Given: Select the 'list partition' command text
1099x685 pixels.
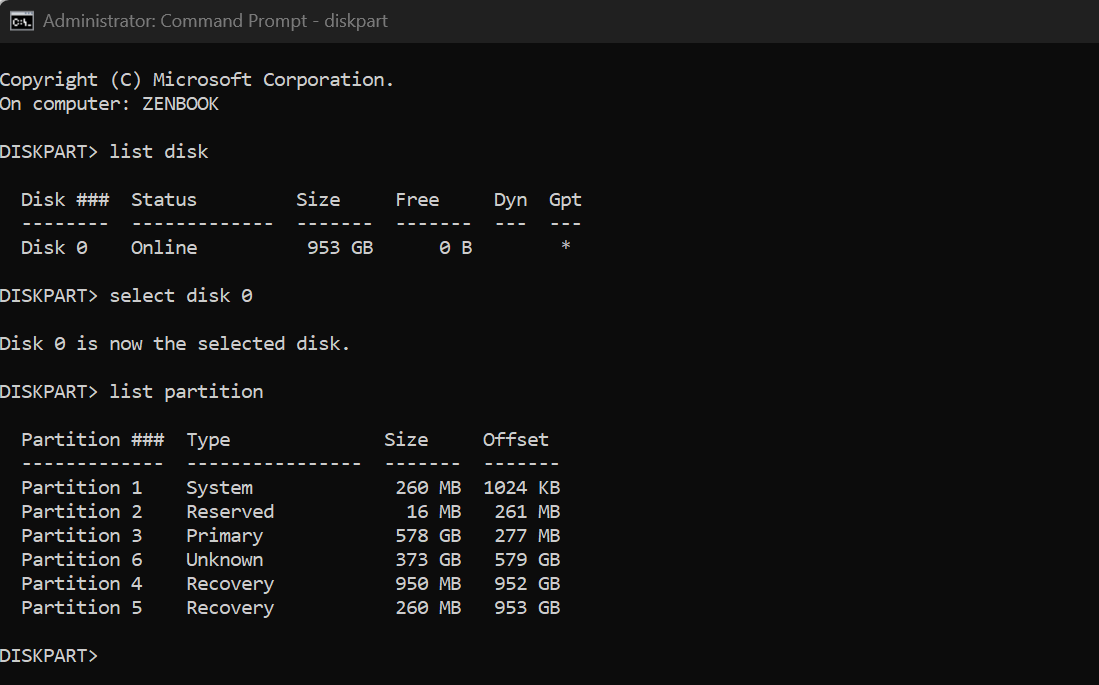Looking at the screenshot, I should tap(186, 392).
